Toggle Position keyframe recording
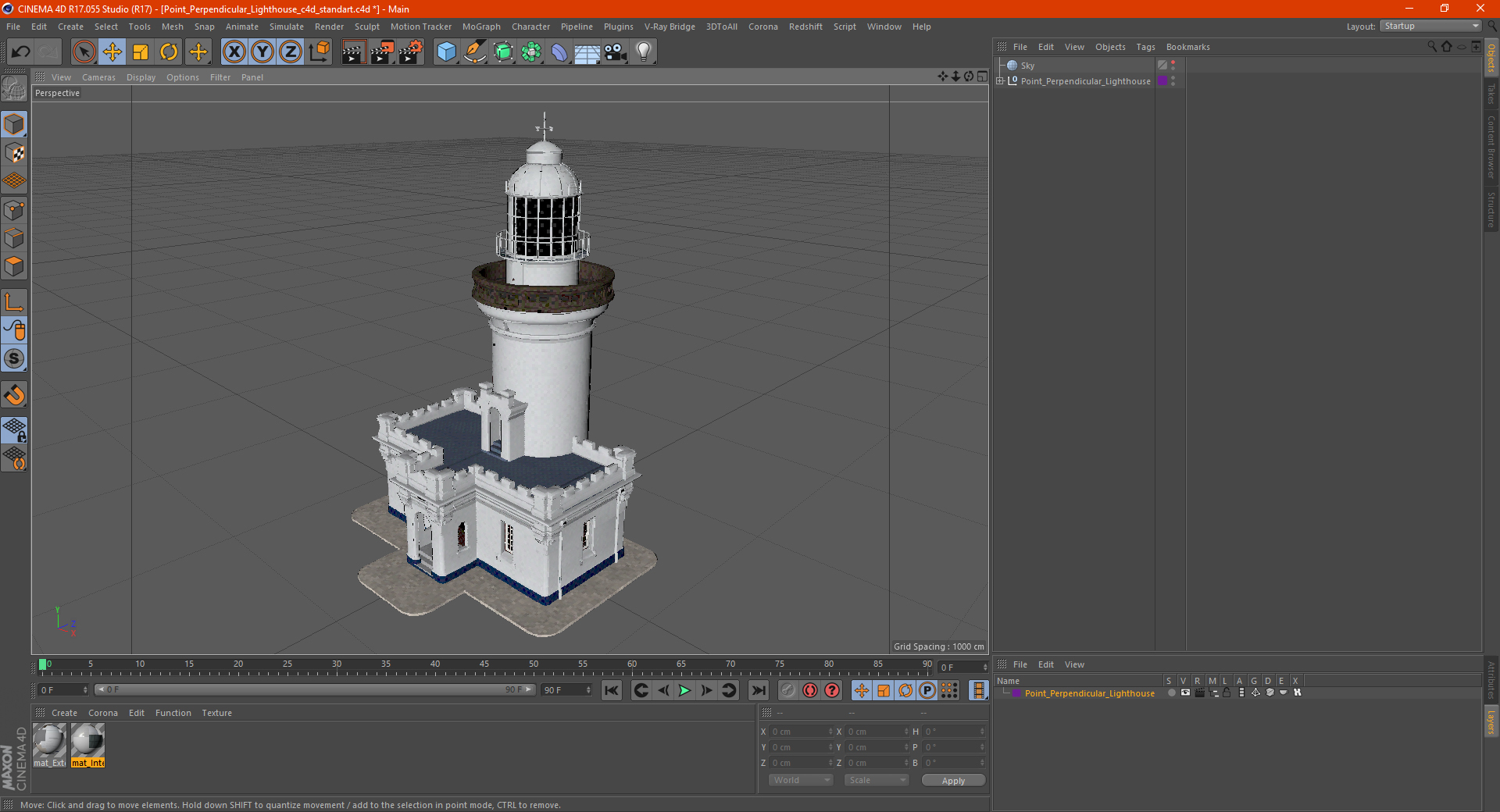The width and height of the screenshot is (1500, 812). 862,690
